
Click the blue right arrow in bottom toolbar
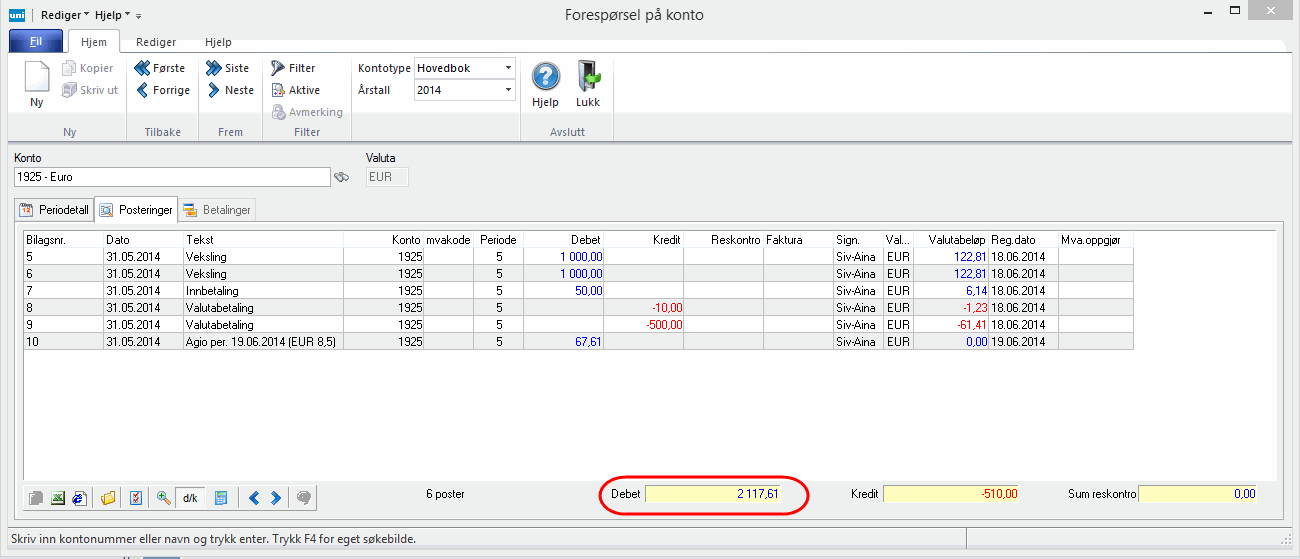point(276,497)
